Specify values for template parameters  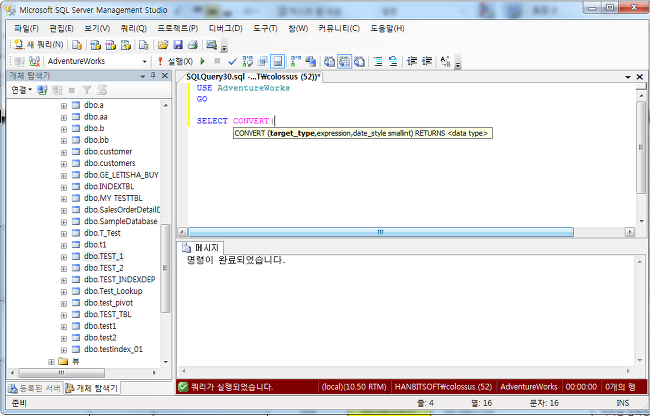pyautogui.click(x=445, y=61)
